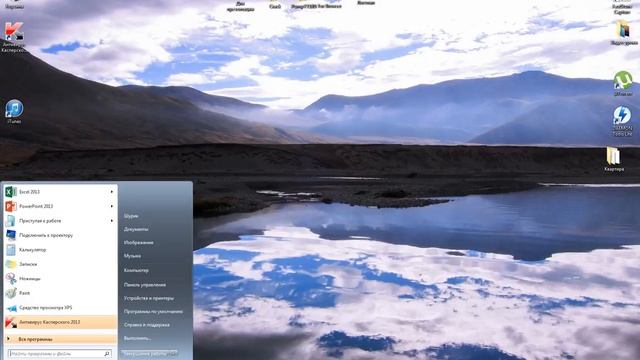
Task: Select the Видеоуроки folder on desktop
Action: [624, 33]
